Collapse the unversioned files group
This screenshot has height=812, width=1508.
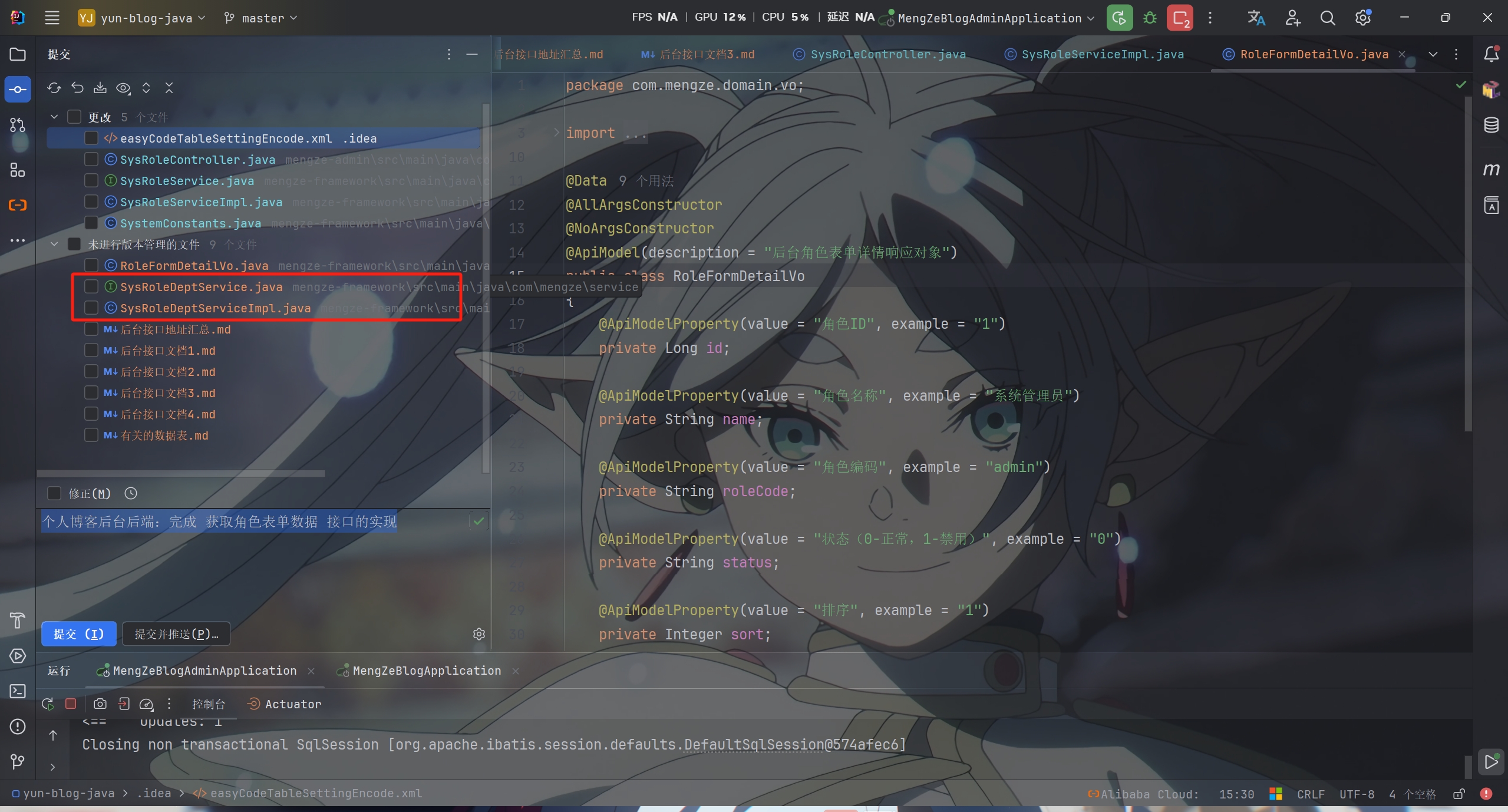54,244
